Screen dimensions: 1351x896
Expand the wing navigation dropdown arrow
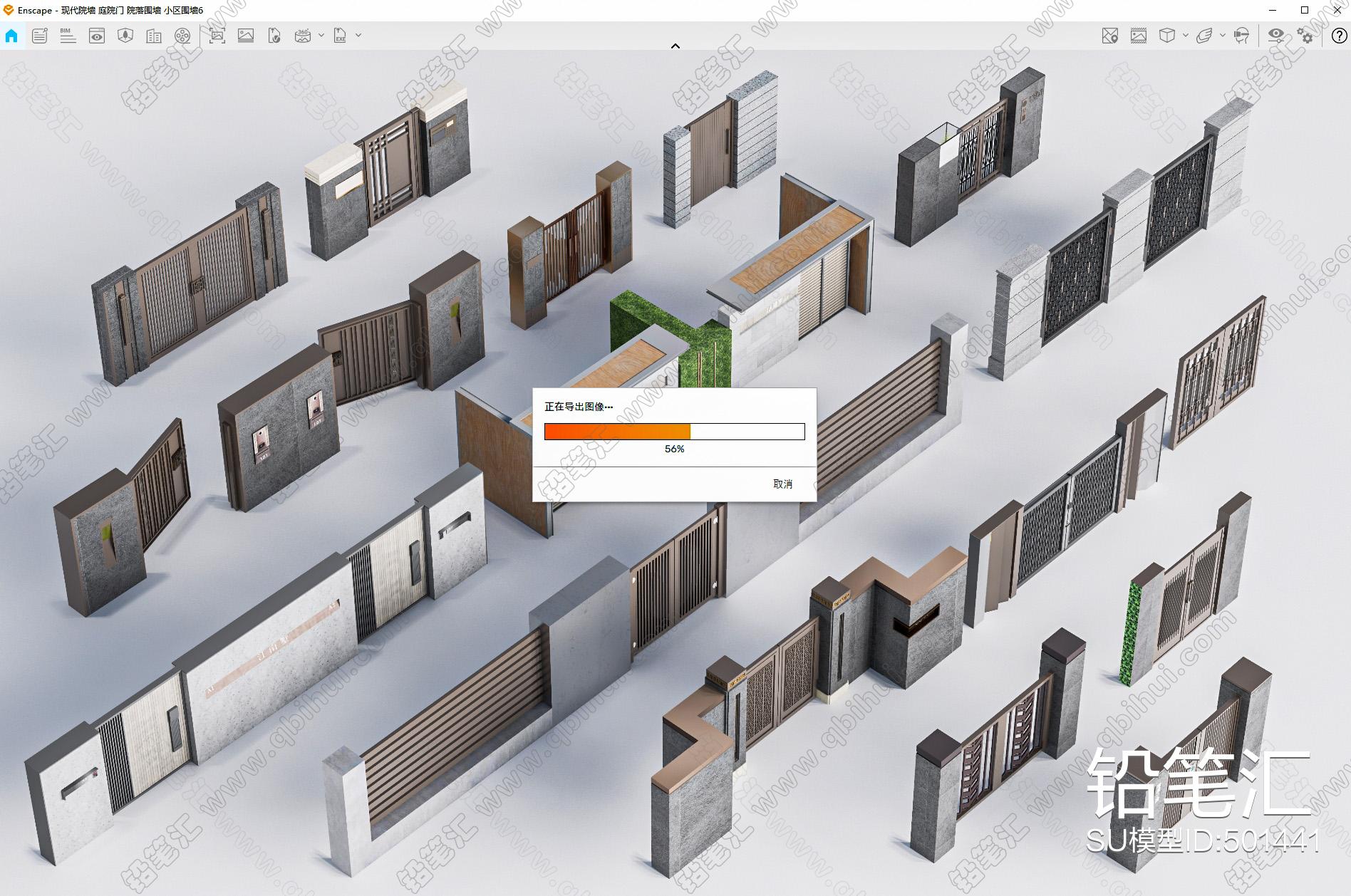(1223, 35)
